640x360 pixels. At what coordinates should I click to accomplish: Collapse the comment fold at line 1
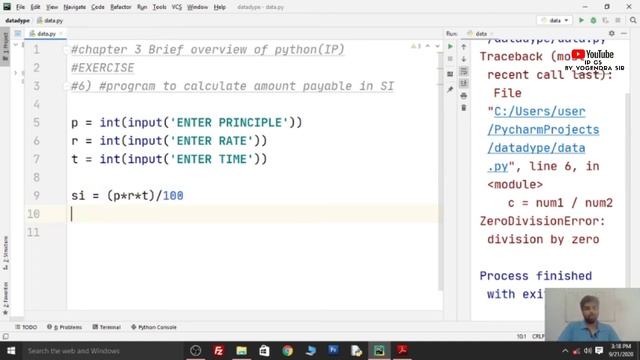click(66, 50)
